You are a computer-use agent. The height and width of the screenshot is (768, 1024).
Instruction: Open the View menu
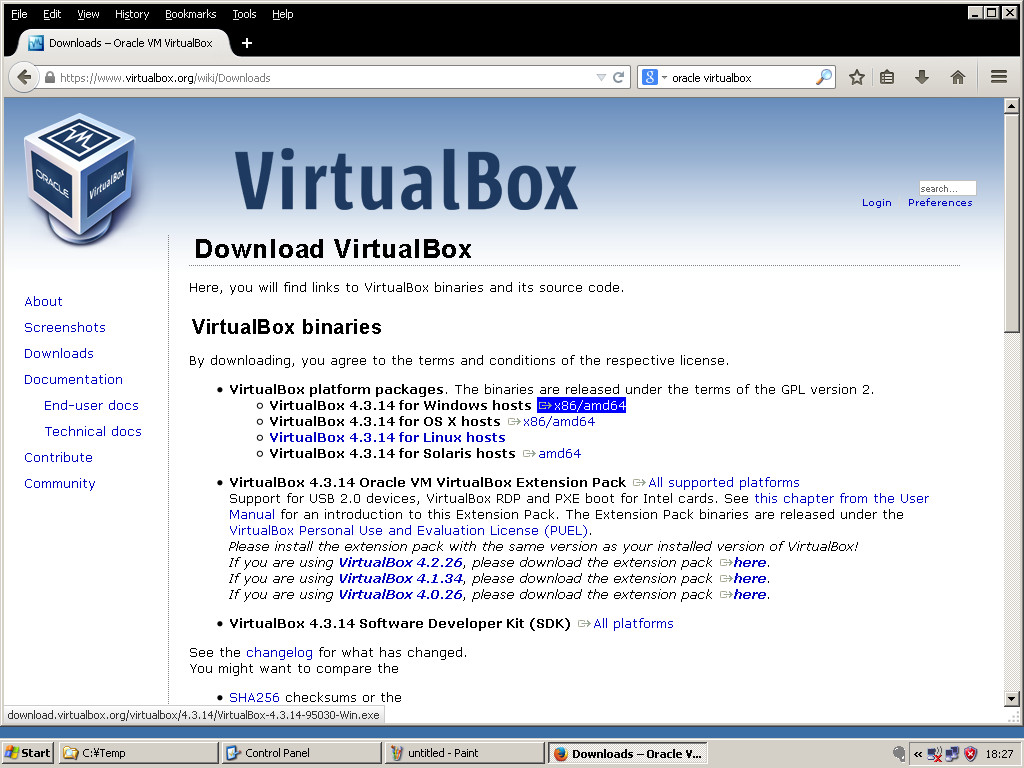coord(88,14)
